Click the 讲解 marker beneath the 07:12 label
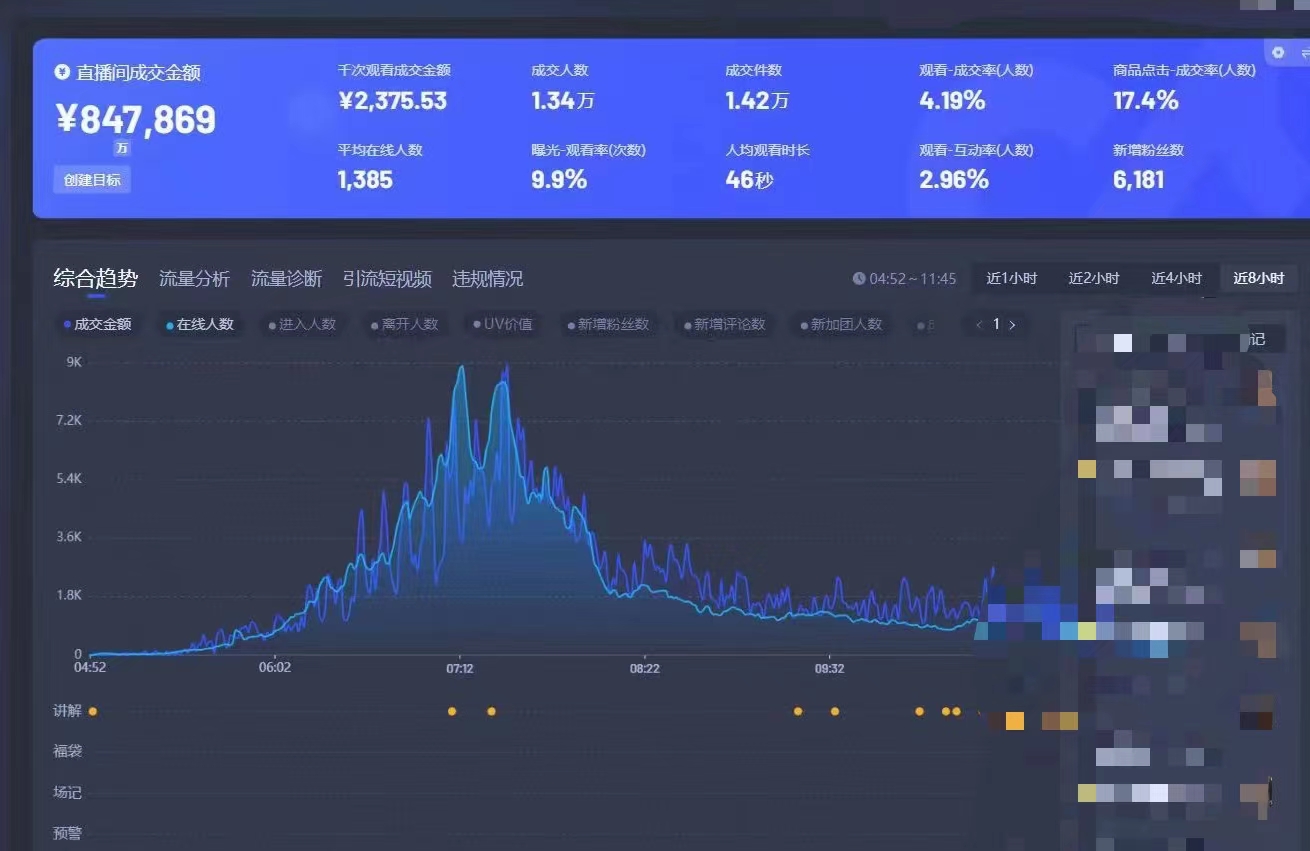 click(452, 711)
